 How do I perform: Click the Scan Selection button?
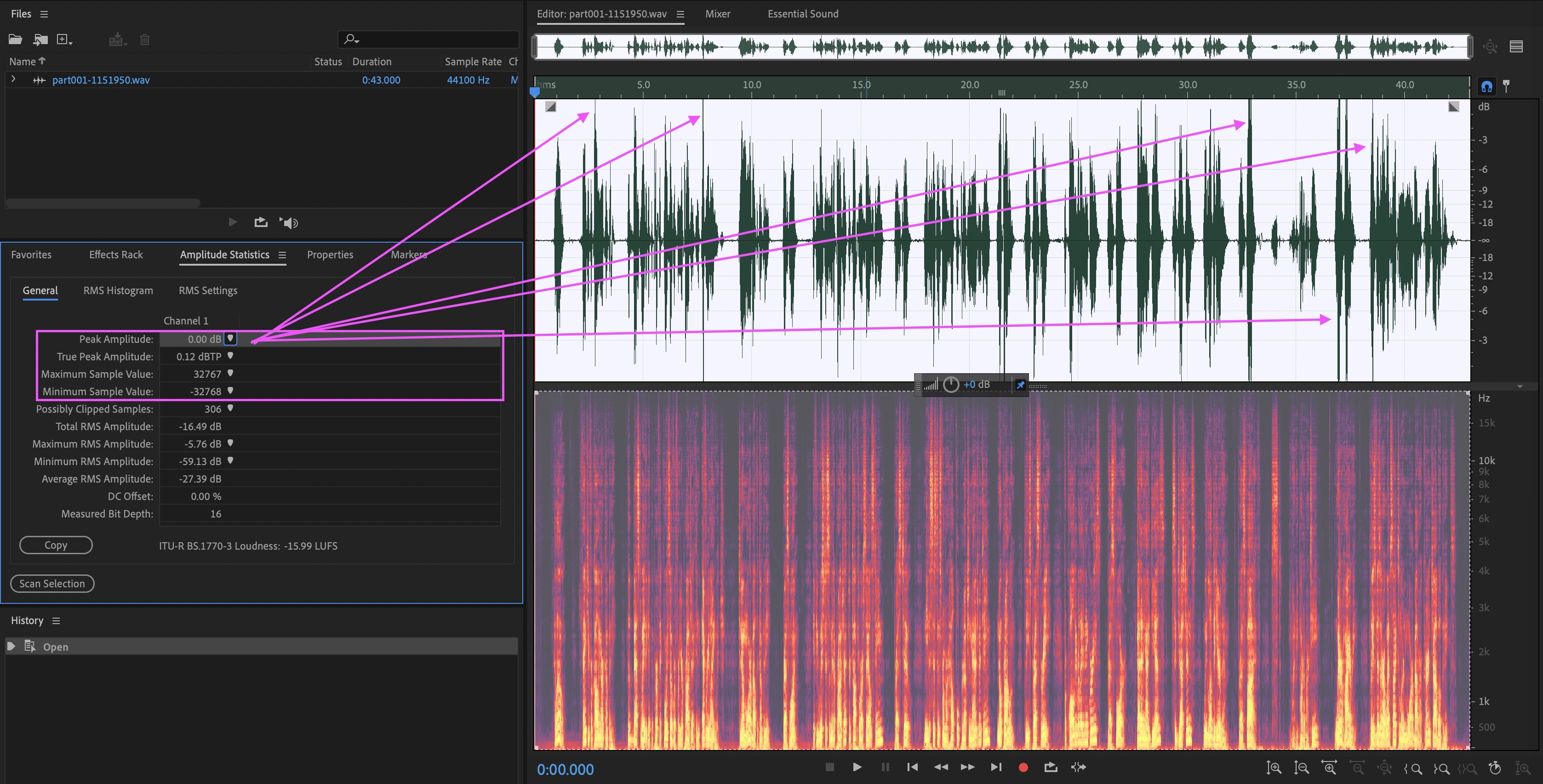(x=52, y=583)
